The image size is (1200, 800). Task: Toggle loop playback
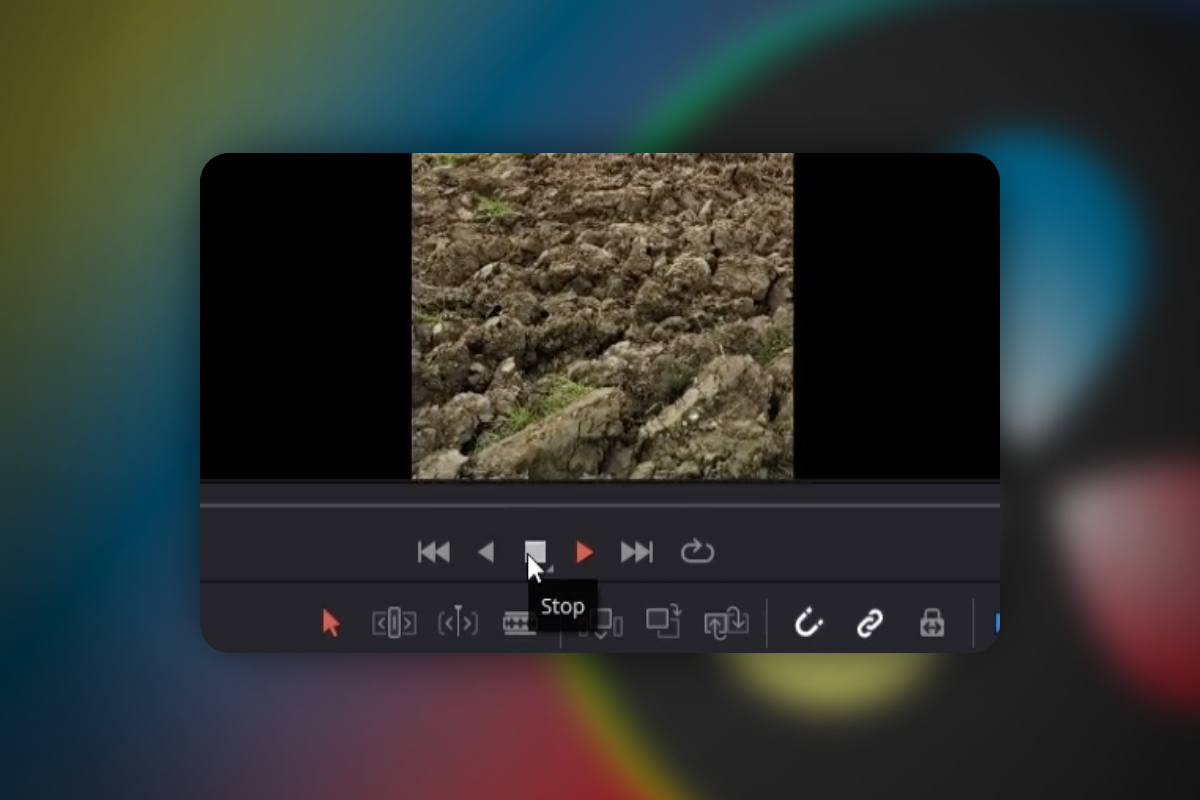click(x=697, y=552)
